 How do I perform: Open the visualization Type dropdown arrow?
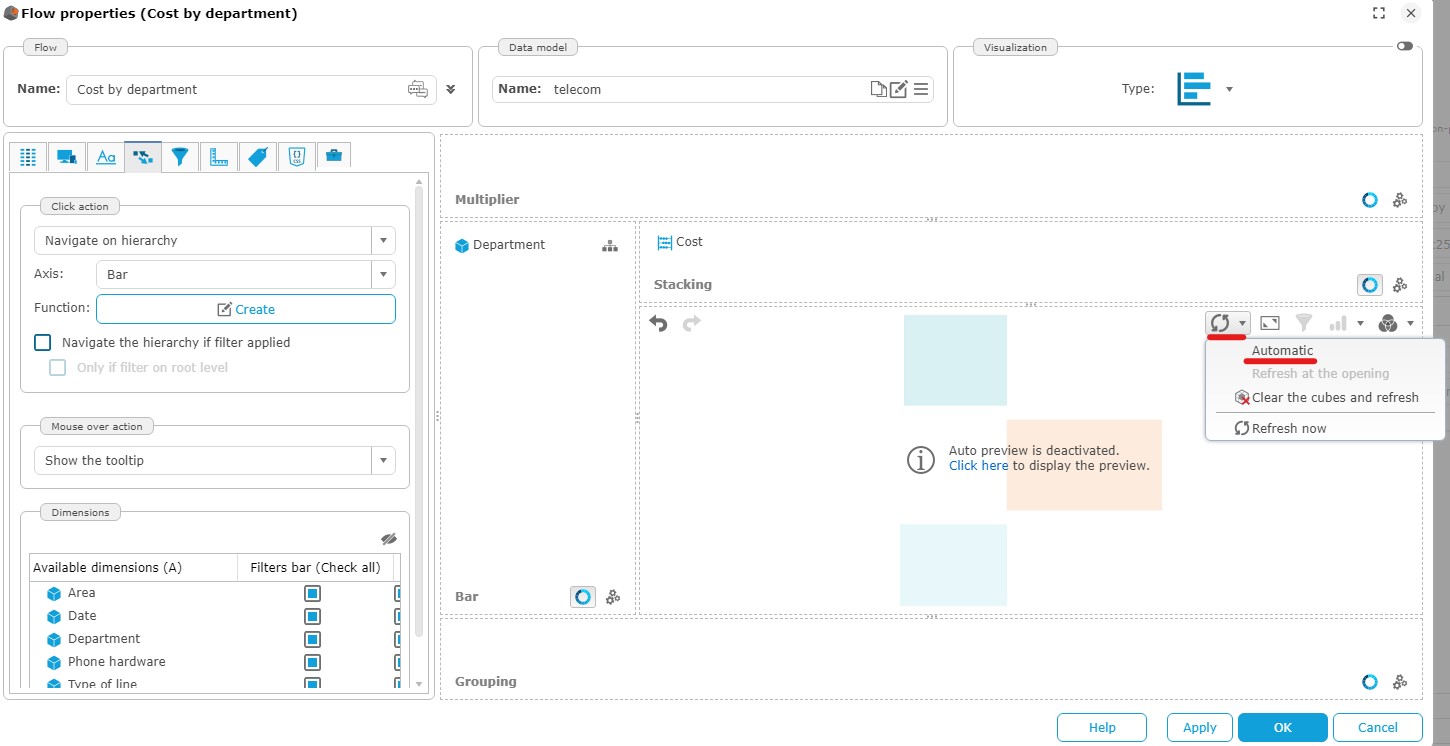point(1229,89)
